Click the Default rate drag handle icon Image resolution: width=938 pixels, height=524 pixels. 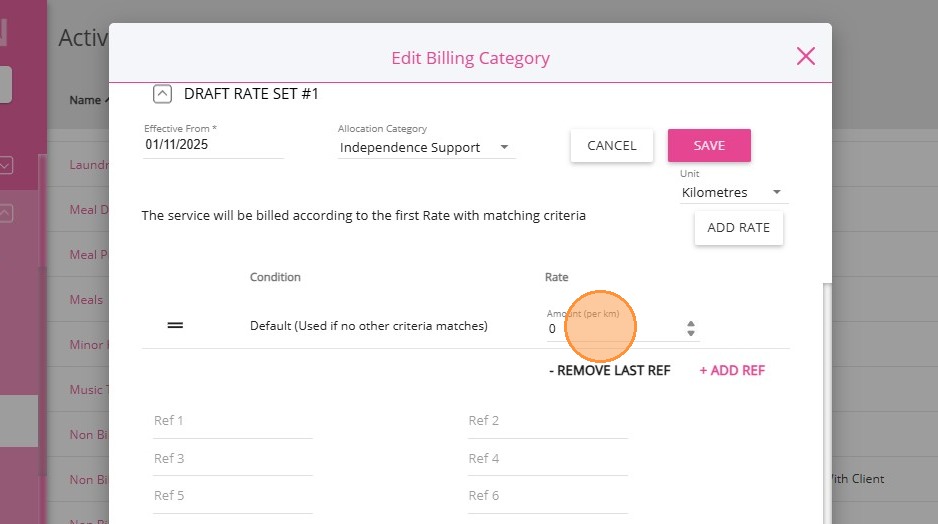tap(175, 326)
